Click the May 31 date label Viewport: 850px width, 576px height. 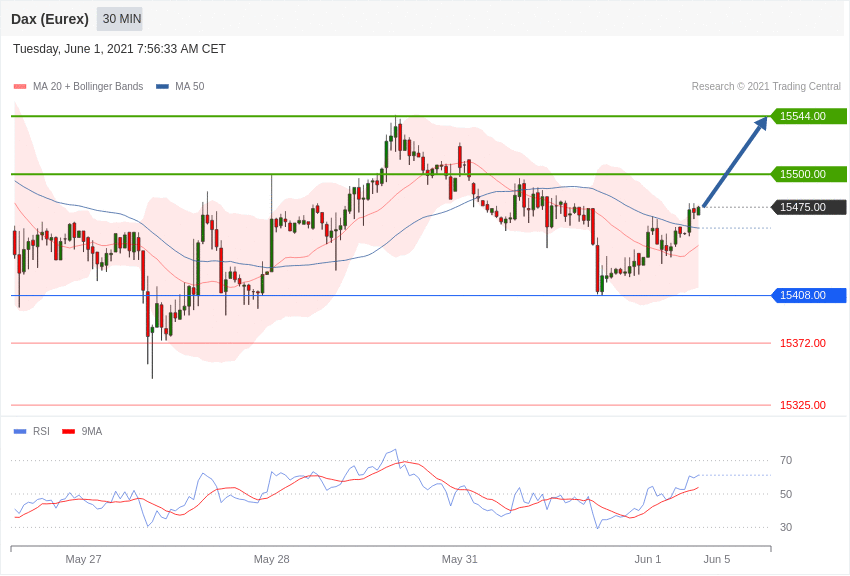(x=460, y=559)
